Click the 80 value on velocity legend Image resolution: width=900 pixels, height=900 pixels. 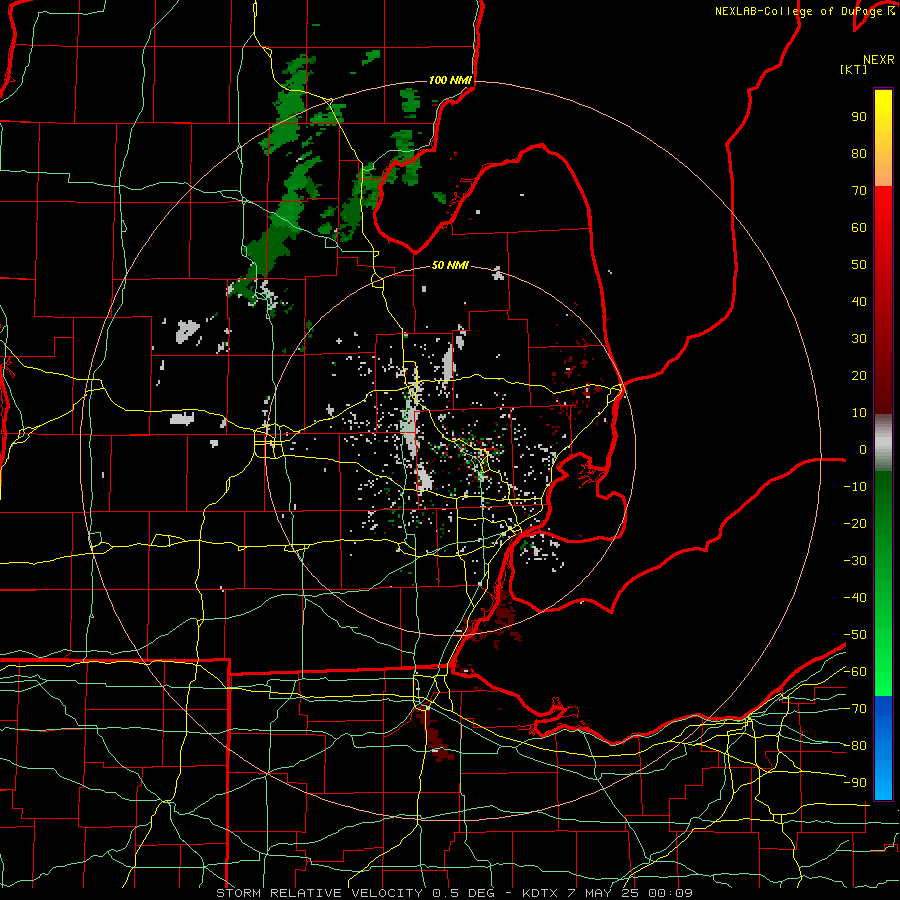(859, 153)
